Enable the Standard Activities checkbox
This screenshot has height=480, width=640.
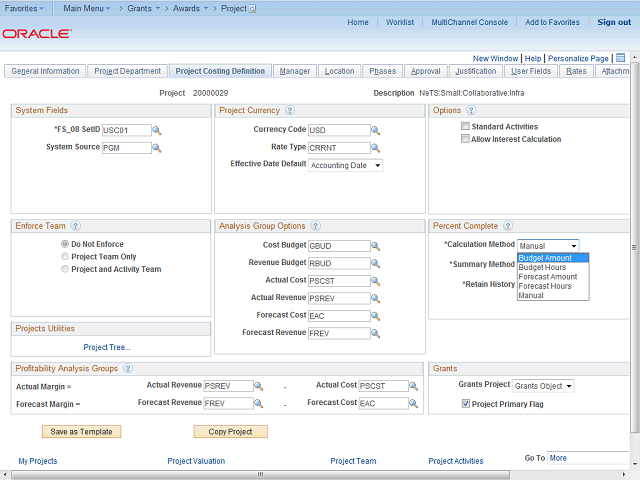(x=465, y=127)
